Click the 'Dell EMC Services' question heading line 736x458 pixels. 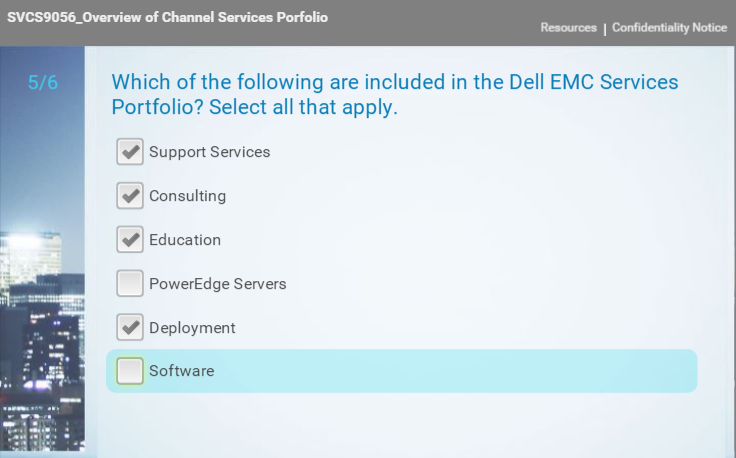pyautogui.click(x=395, y=82)
